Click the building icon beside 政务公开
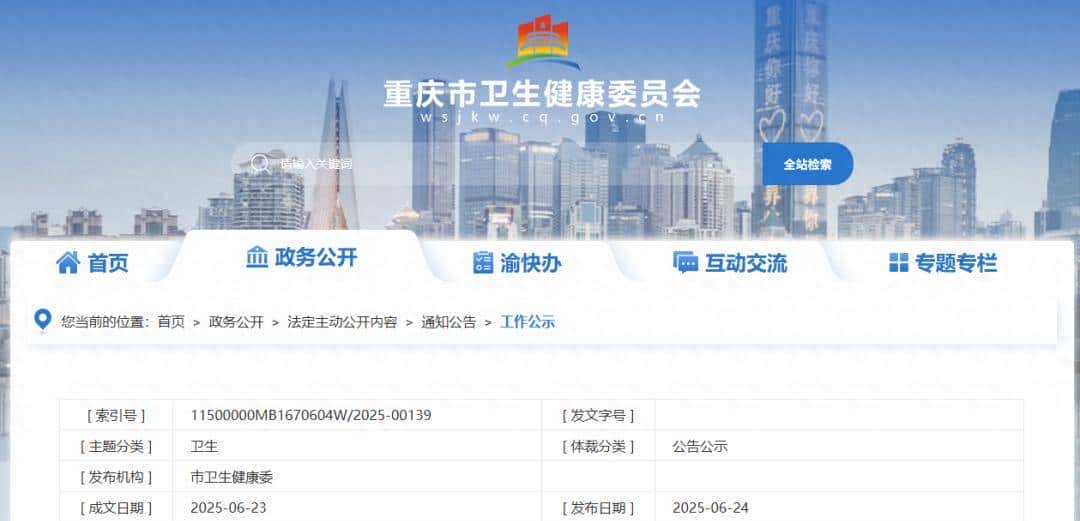The height and width of the screenshot is (521, 1080). pos(257,257)
